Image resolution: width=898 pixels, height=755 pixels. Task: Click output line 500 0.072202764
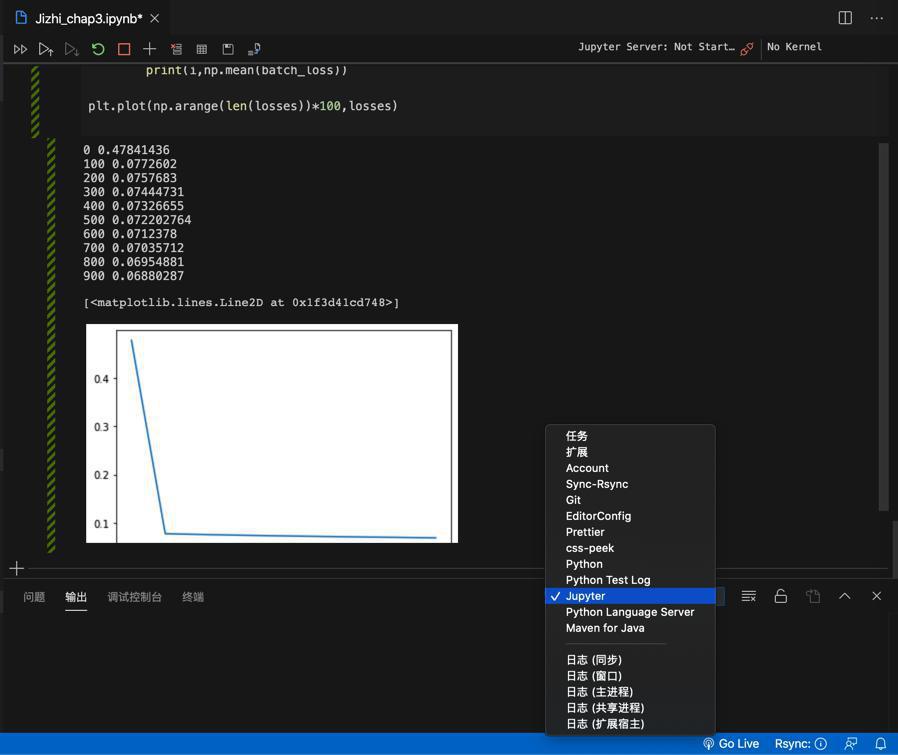coord(137,220)
